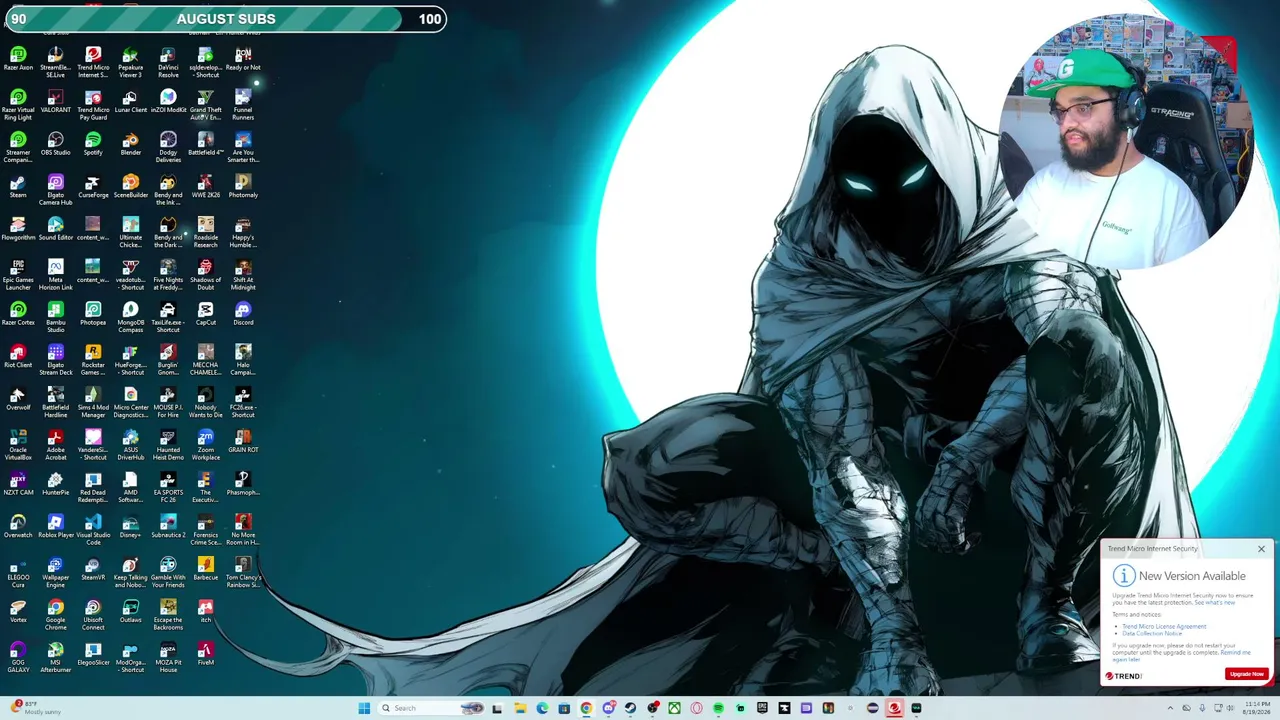This screenshot has height=720, width=1280.
Task: Select the Battlefield 4 desktop icon
Action: pyautogui.click(x=205, y=144)
